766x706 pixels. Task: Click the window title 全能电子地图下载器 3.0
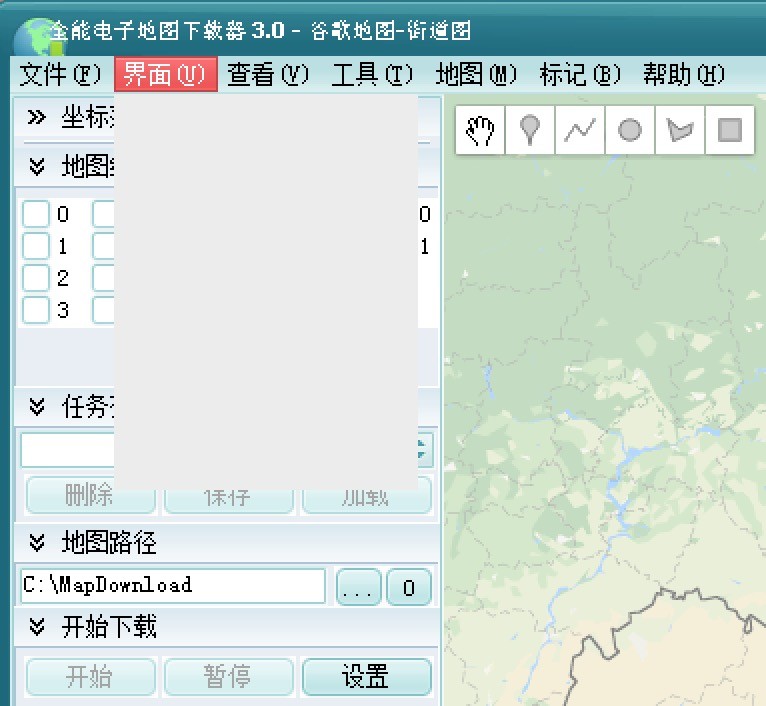tap(166, 31)
